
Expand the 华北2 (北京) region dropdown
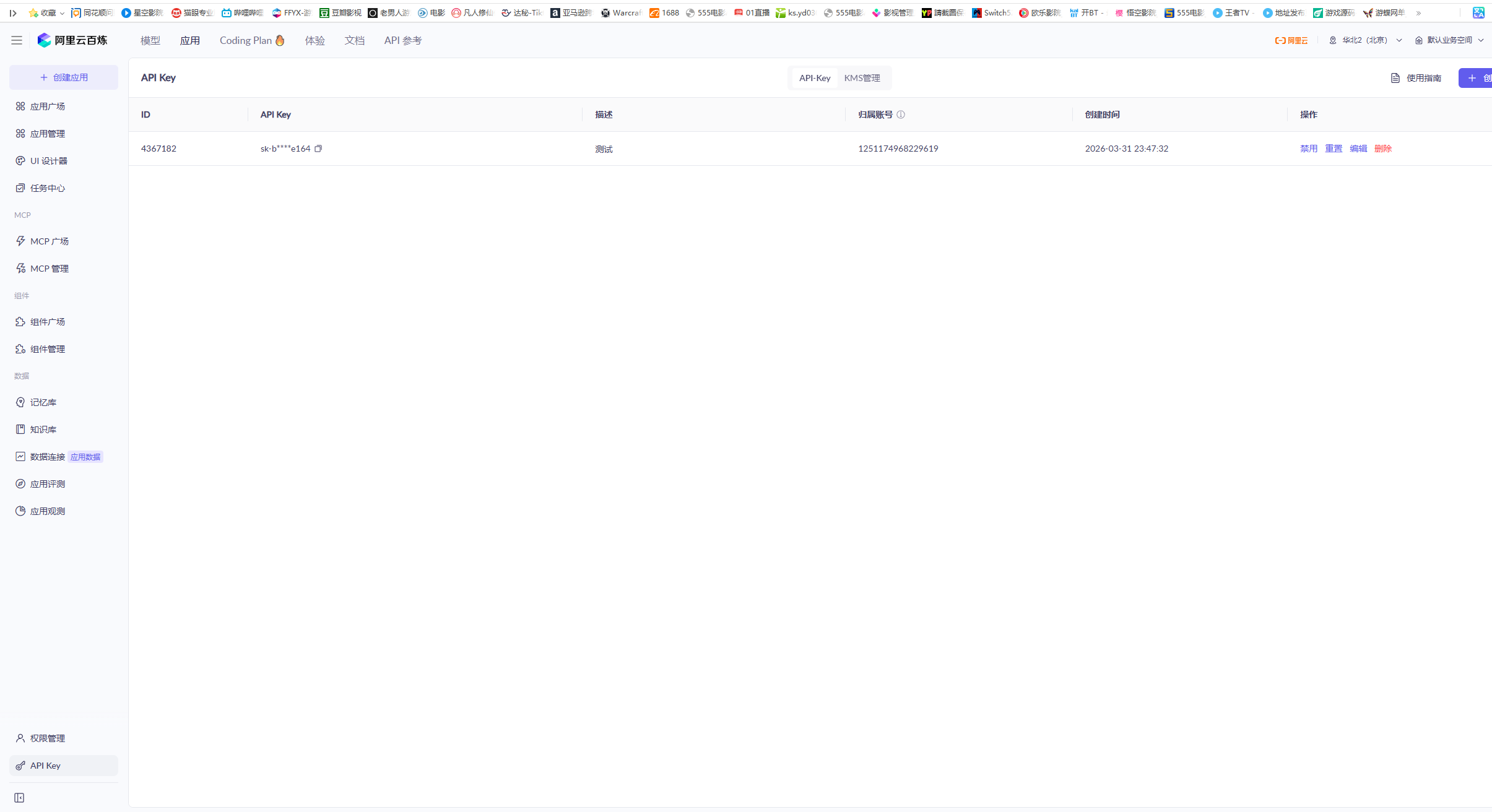tap(1365, 40)
